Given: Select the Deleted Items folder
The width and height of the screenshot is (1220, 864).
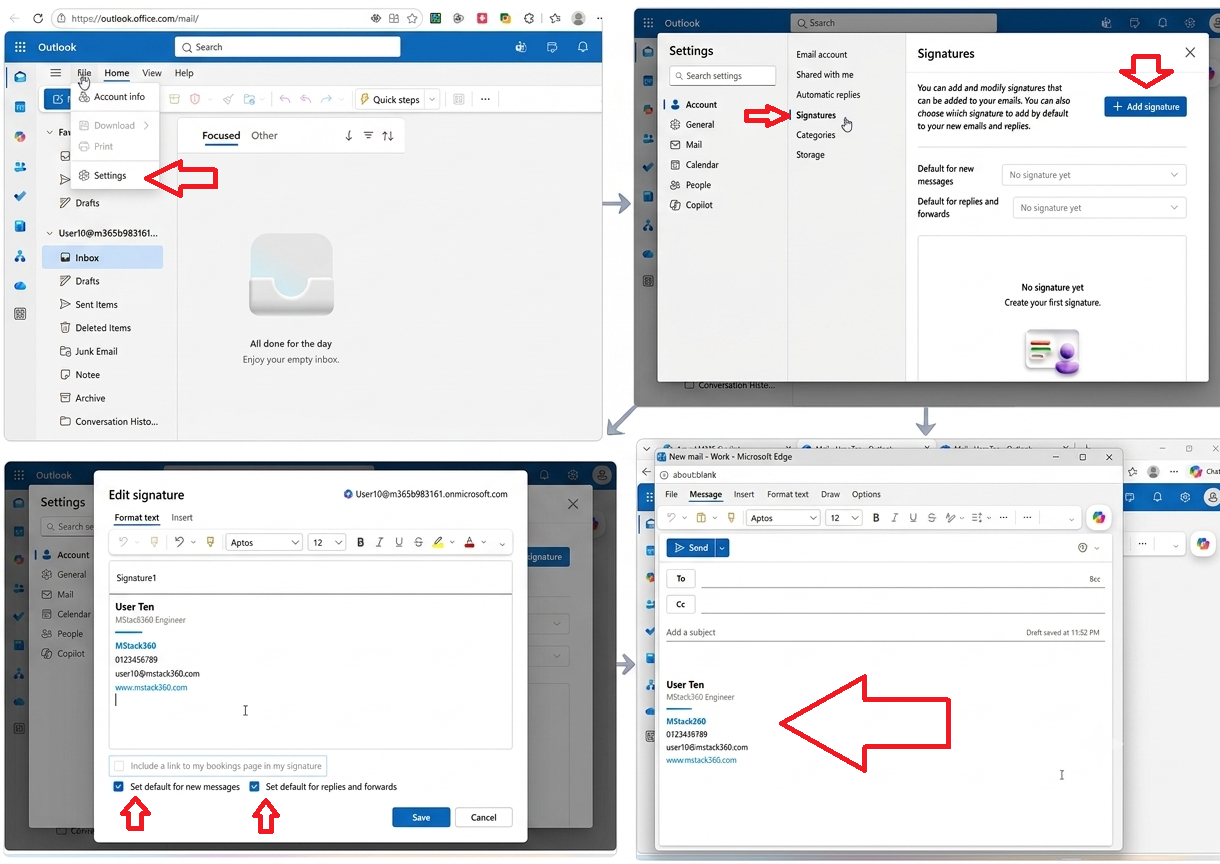Looking at the screenshot, I should [103, 328].
